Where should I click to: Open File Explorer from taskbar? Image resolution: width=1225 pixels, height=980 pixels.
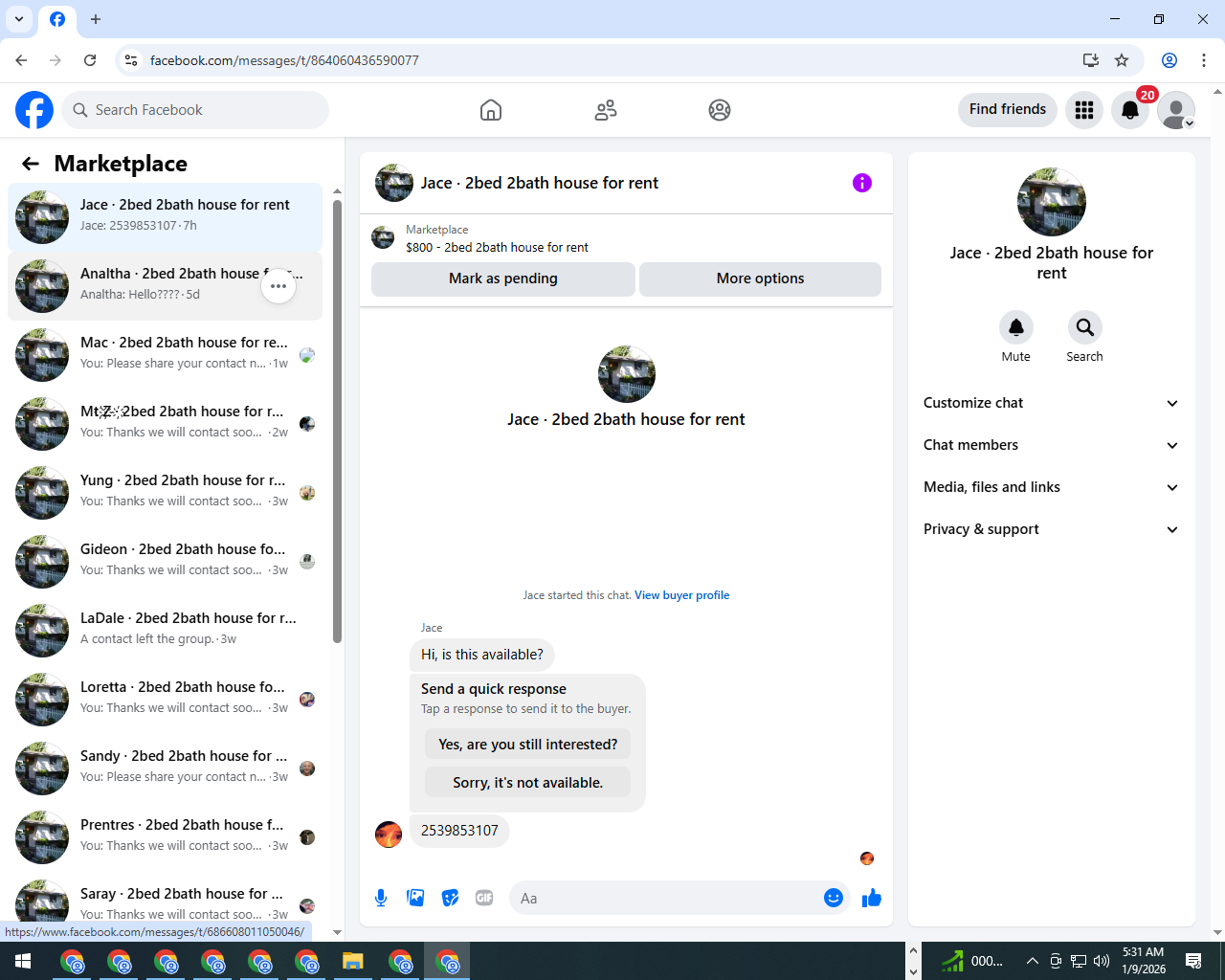[353, 961]
